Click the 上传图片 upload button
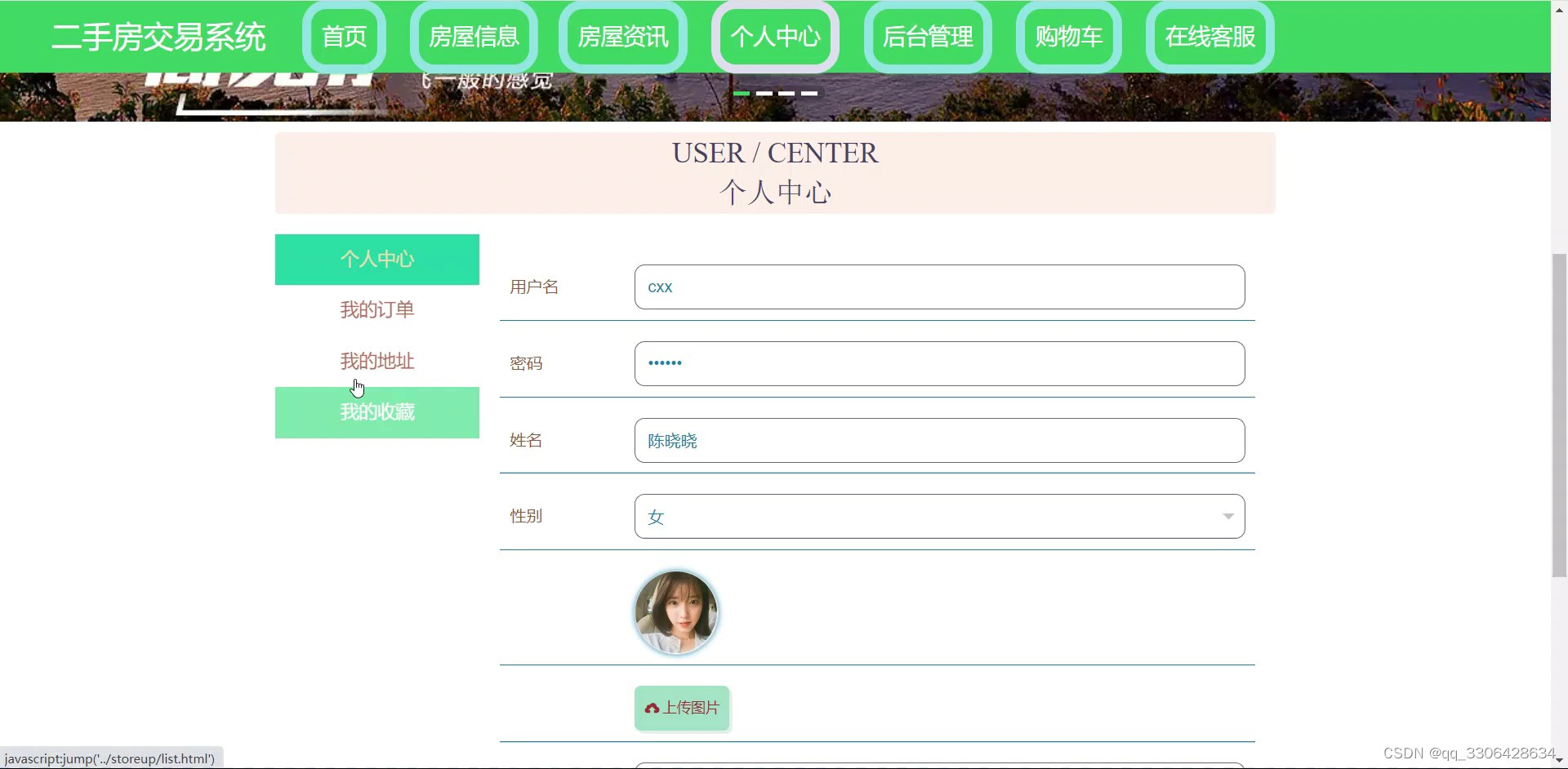This screenshot has width=1568, height=769. coord(682,709)
